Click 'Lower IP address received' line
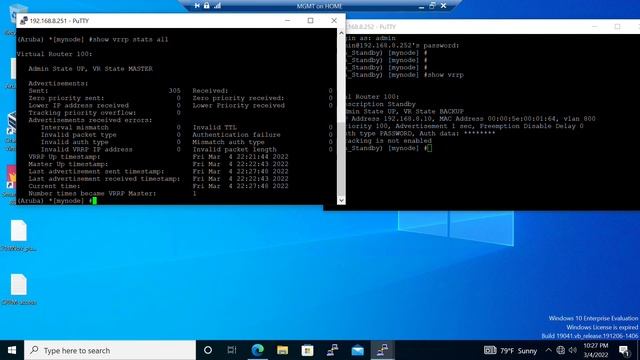640x360 pixels. tap(78, 105)
